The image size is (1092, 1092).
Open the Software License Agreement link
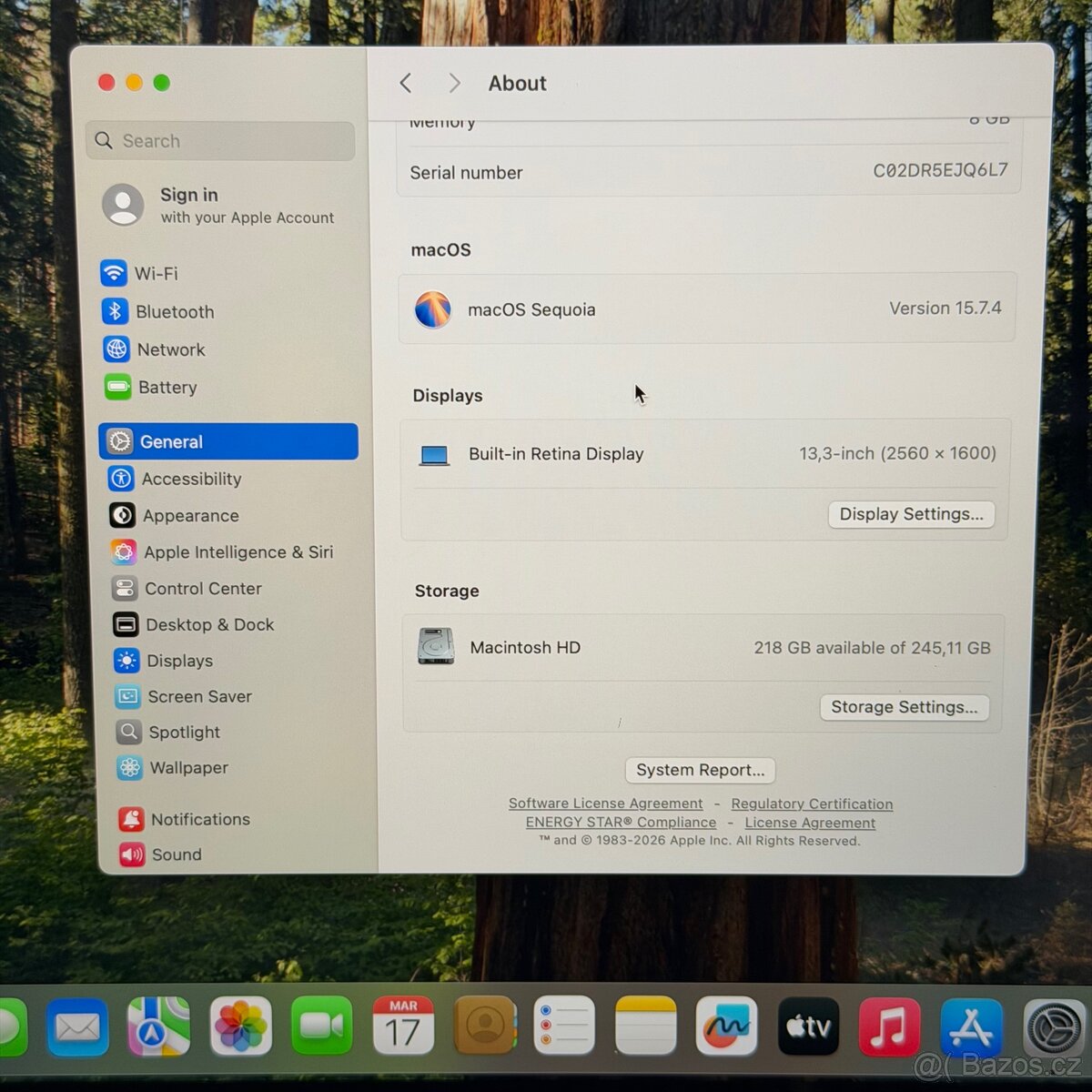(x=605, y=804)
